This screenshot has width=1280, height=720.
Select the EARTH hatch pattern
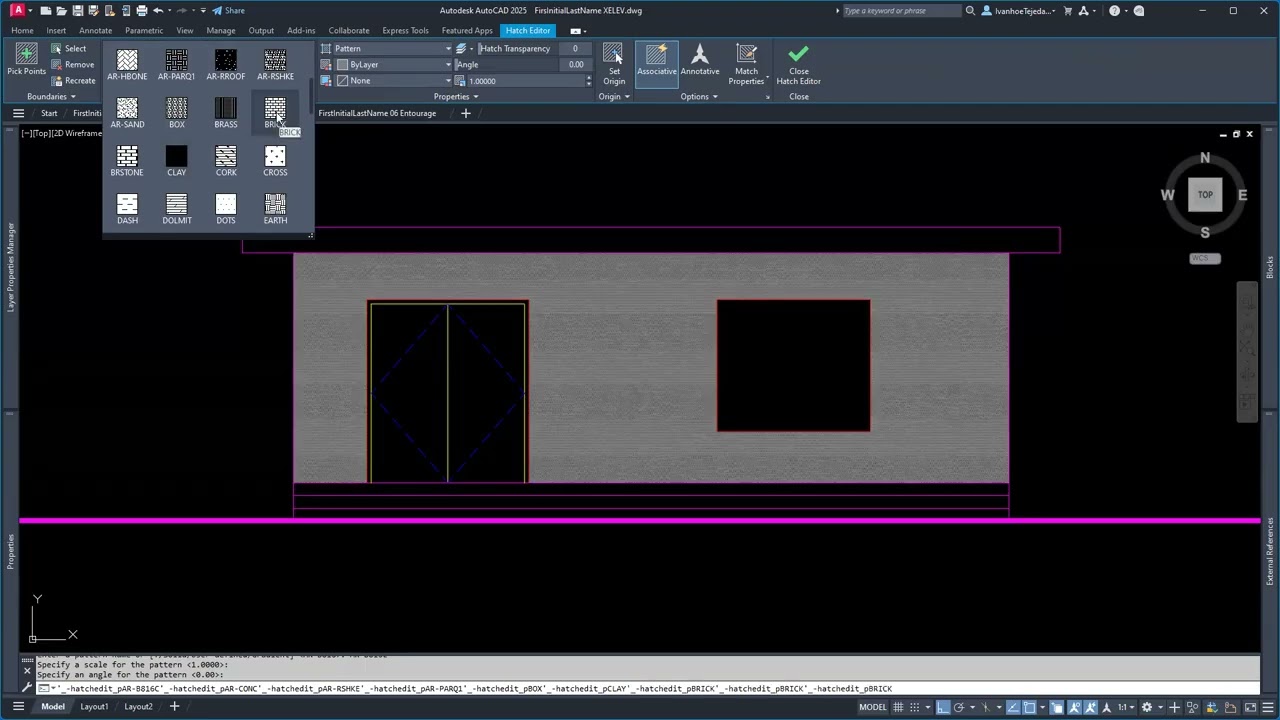[x=275, y=210]
